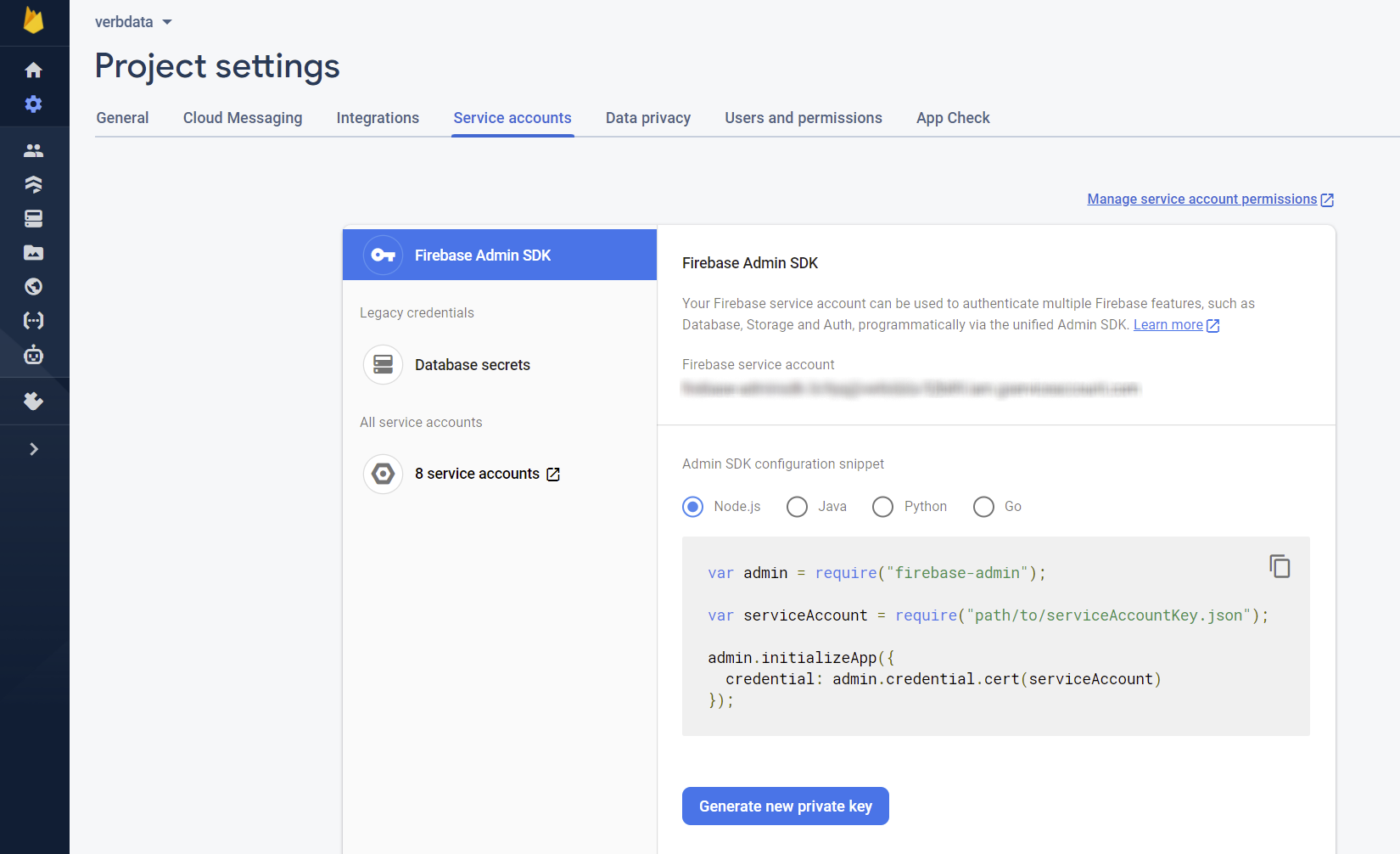Open Firestore Database icon in sidebar

click(34, 184)
